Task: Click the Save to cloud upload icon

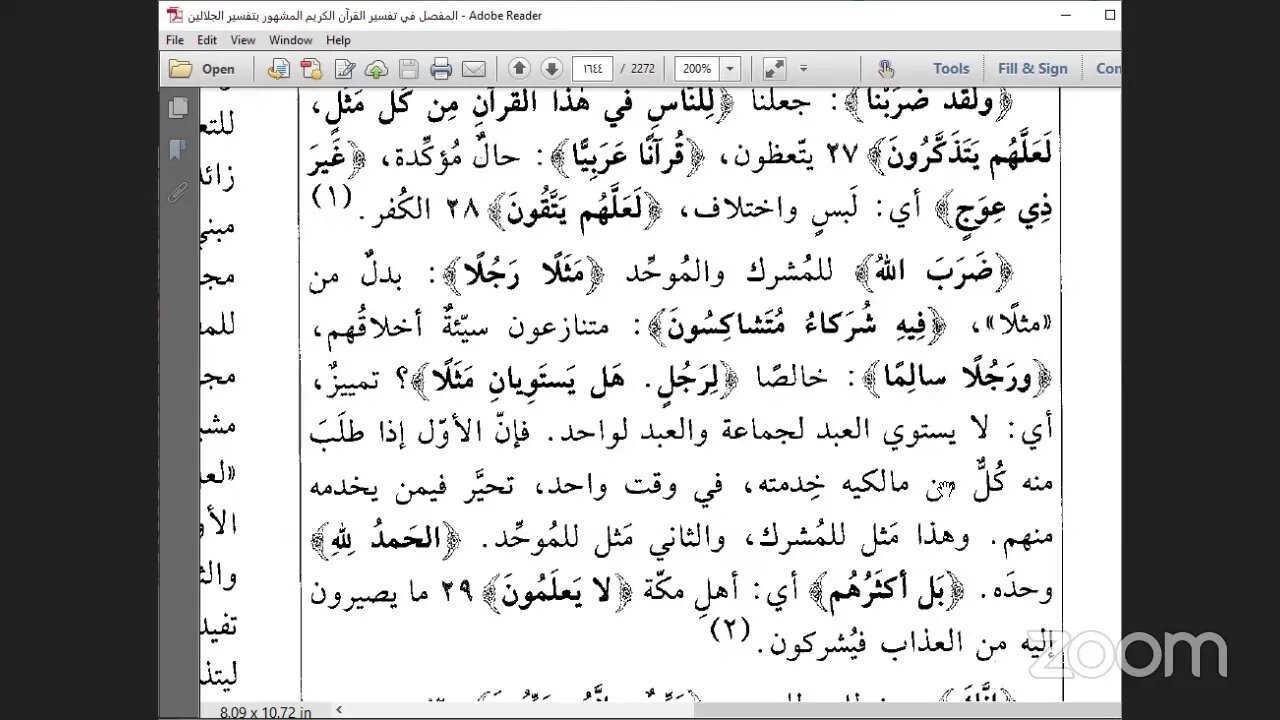Action: [376, 69]
